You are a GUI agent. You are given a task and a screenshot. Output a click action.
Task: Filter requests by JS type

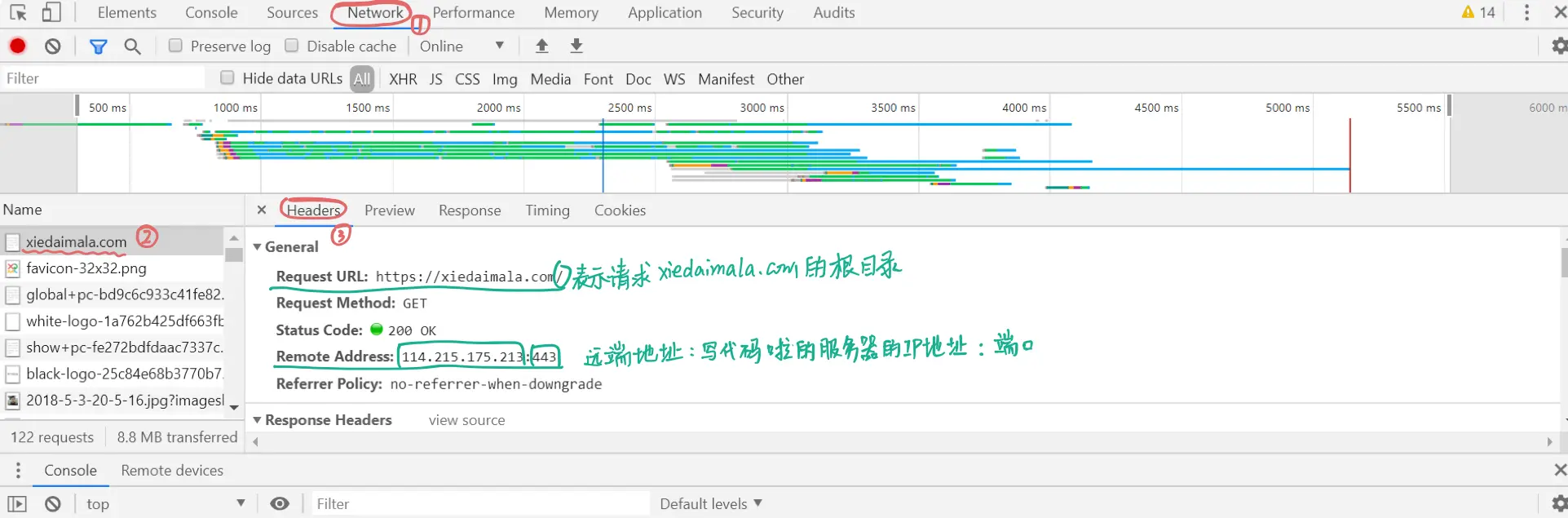click(x=436, y=79)
